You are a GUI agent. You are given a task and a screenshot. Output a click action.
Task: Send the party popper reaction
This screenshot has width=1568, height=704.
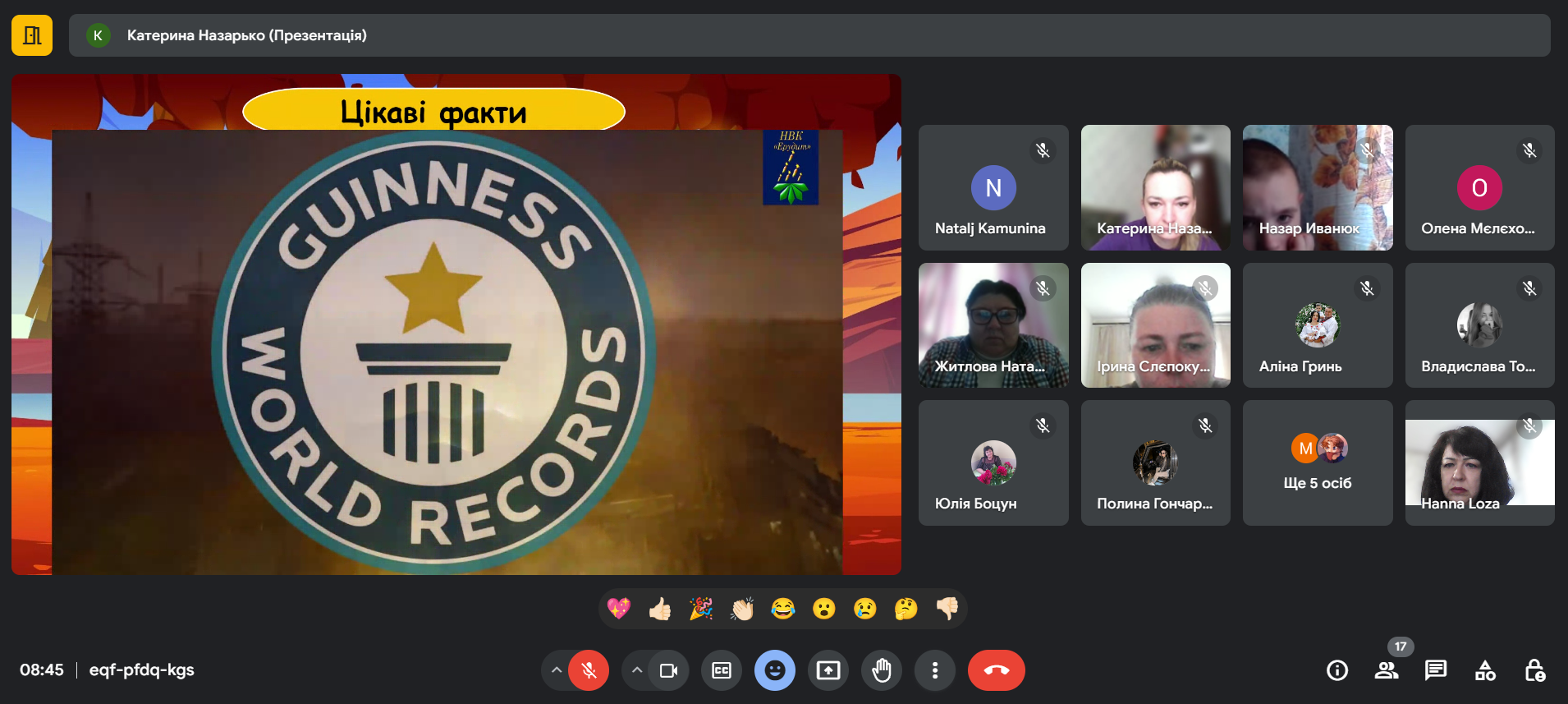point(701,609)
